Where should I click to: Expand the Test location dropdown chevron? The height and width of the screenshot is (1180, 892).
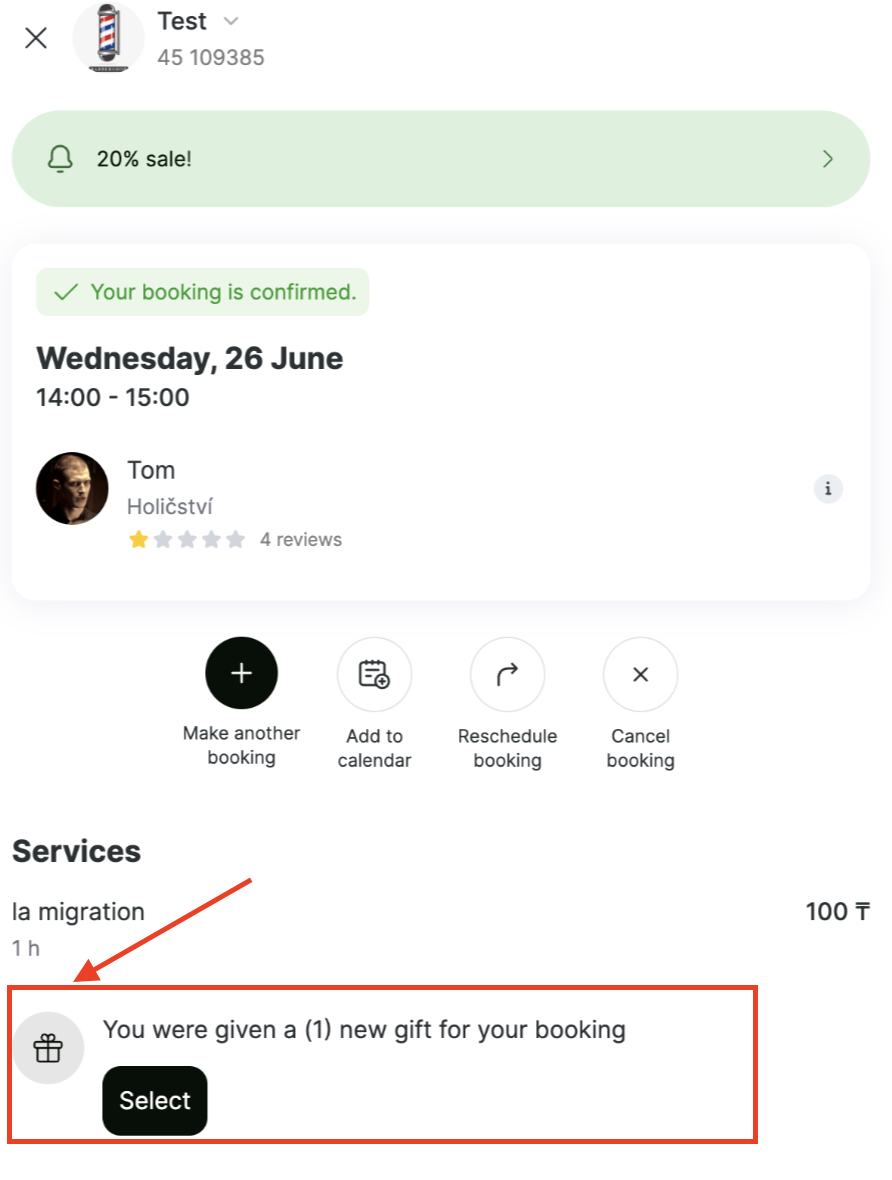tap(231, 21)
